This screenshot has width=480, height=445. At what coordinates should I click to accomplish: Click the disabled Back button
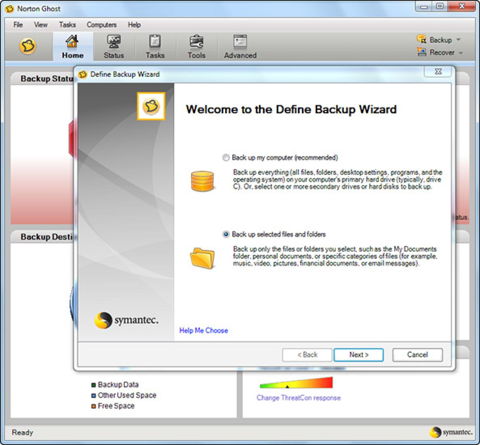307,355
